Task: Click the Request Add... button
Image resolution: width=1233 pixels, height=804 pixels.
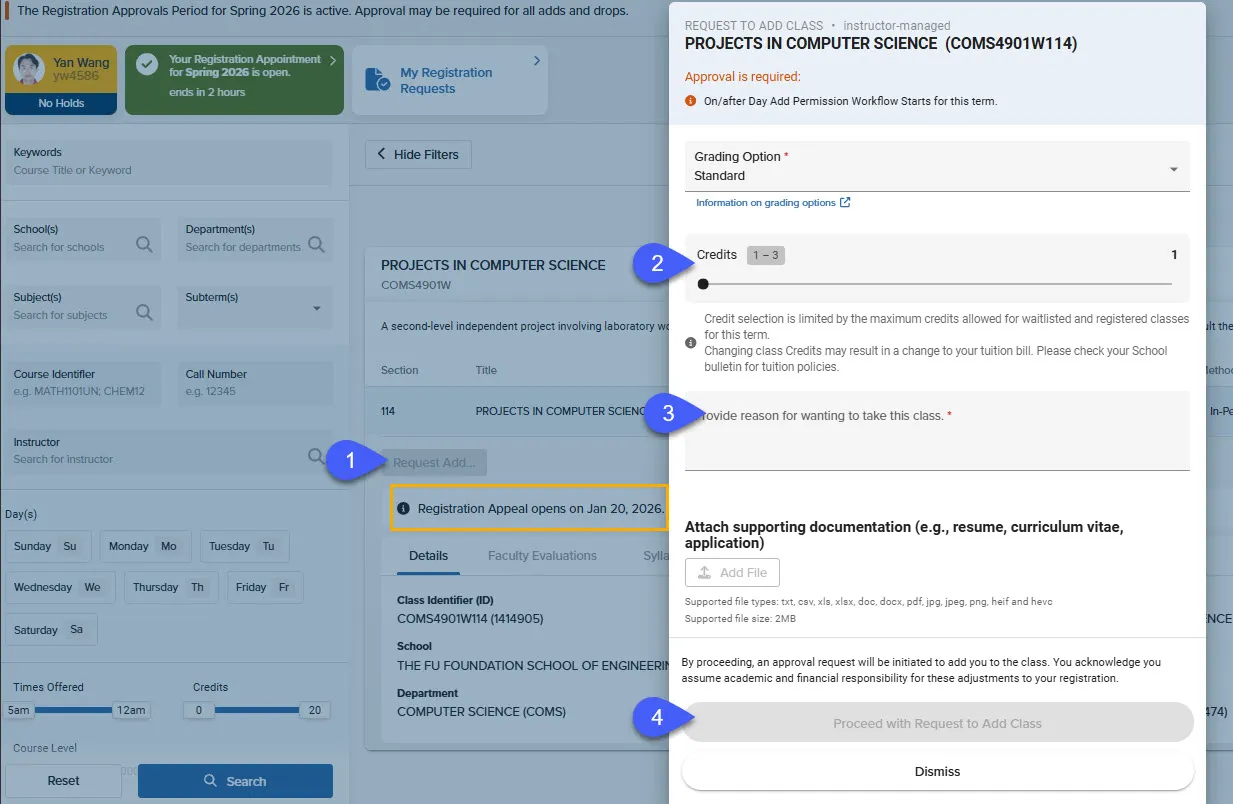Action: pos(434,463)
